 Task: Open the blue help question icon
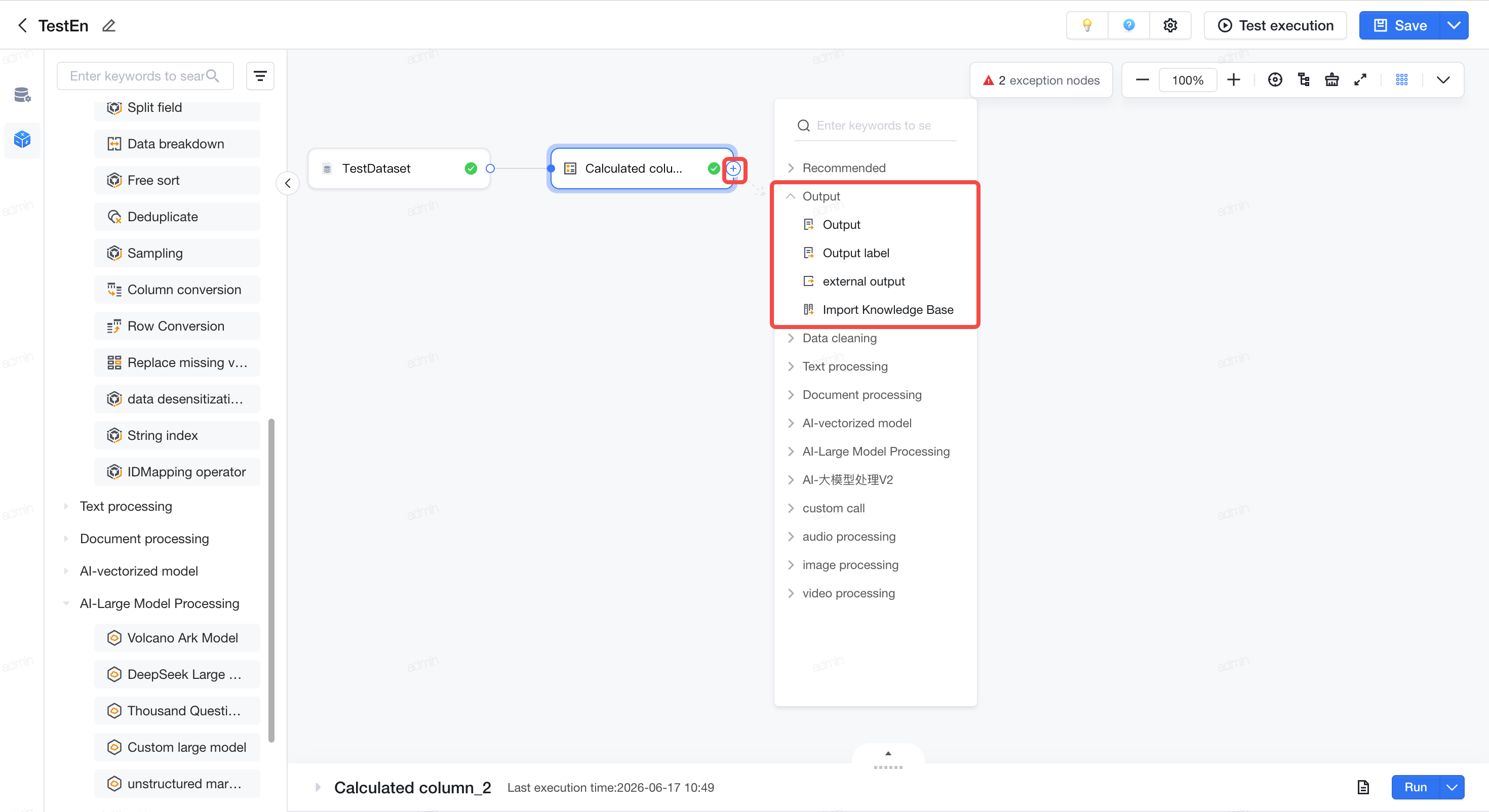click(x=1128, y=25)
